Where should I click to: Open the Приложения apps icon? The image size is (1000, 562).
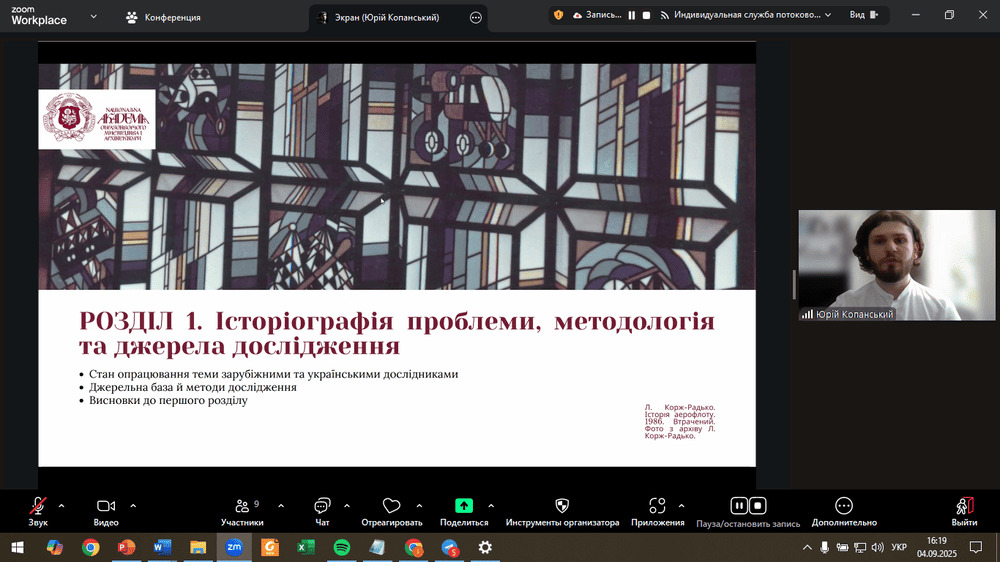(x=657, y=507)
